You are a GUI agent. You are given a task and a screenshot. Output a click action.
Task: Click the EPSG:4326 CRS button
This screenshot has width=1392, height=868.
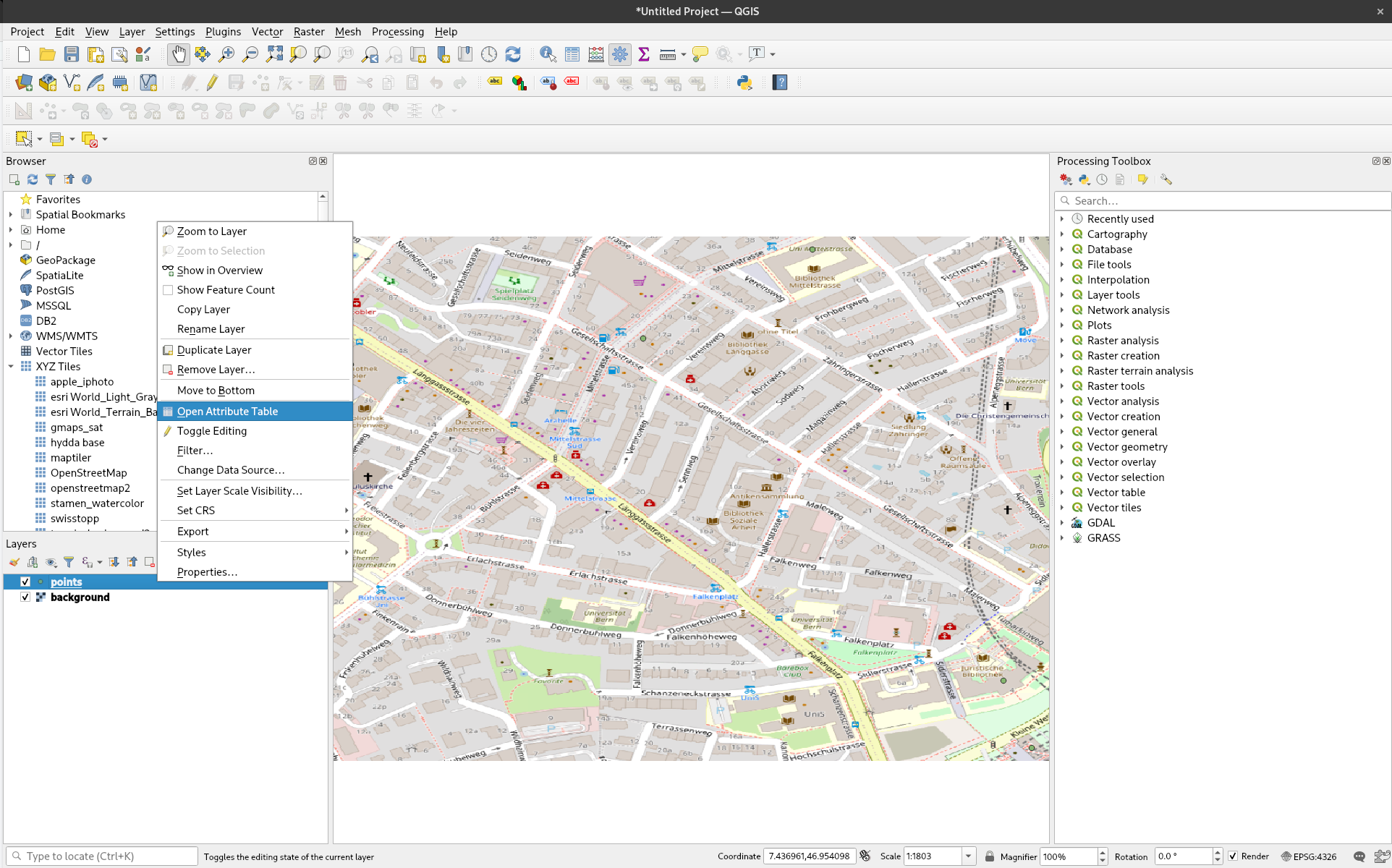click(x=1308, y=856)
